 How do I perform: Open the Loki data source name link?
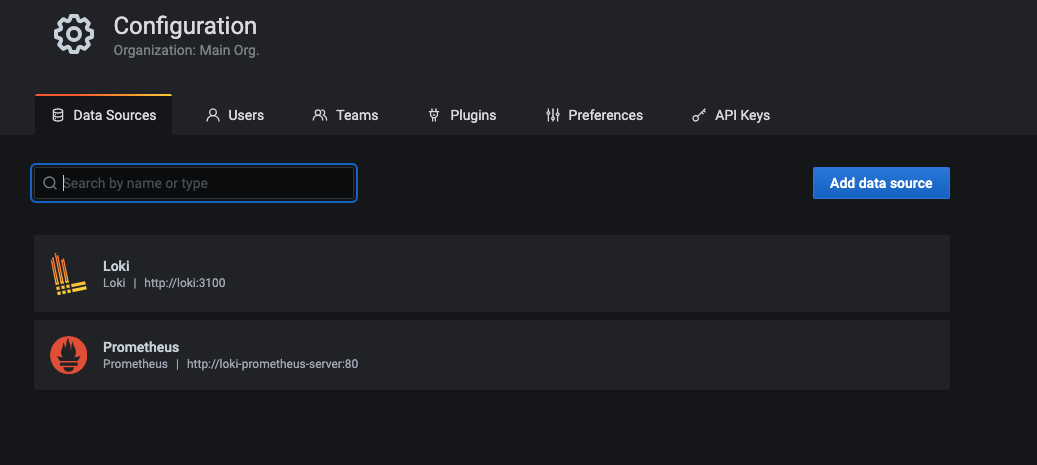point(116,266)
